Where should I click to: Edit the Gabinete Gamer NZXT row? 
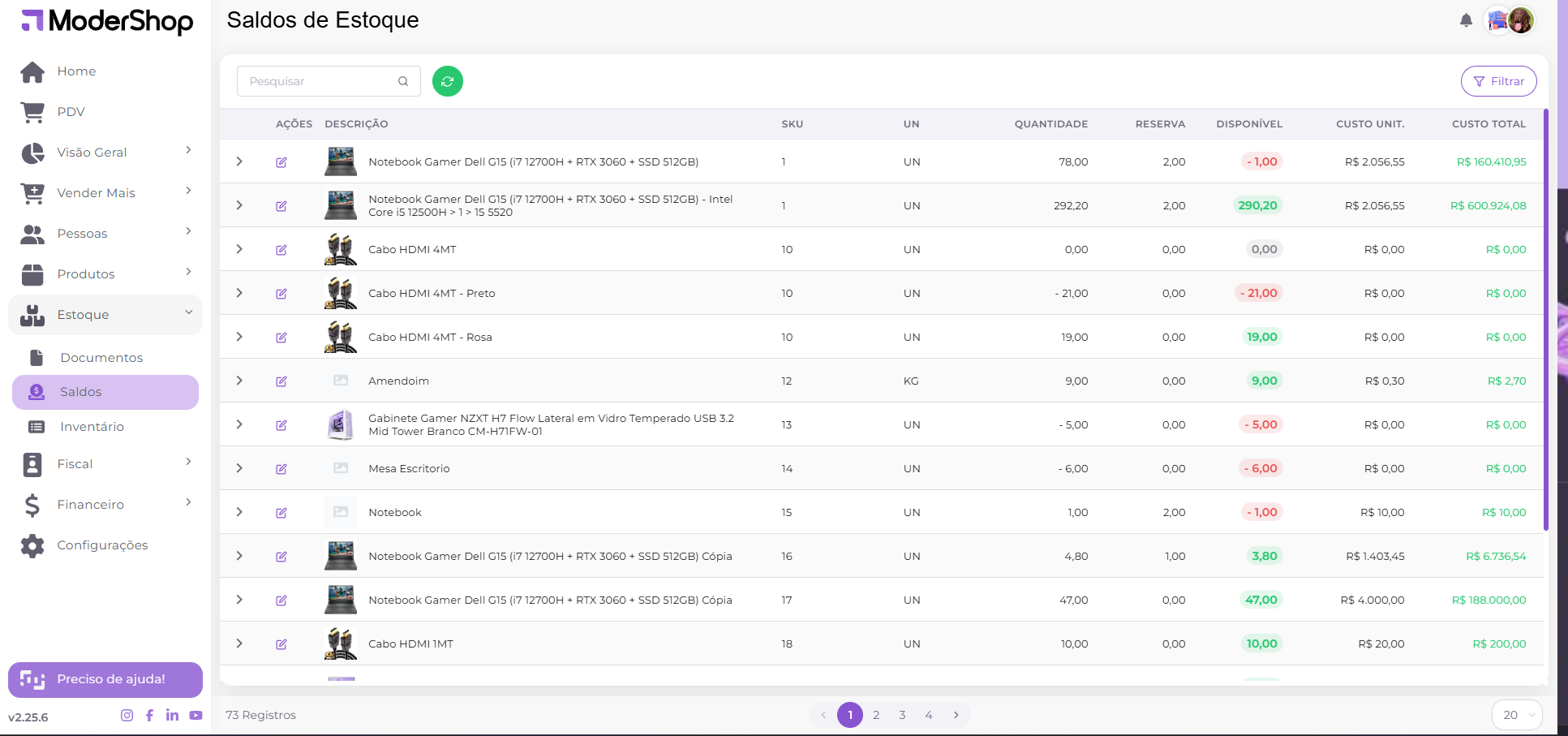click(x=281, y=425)
